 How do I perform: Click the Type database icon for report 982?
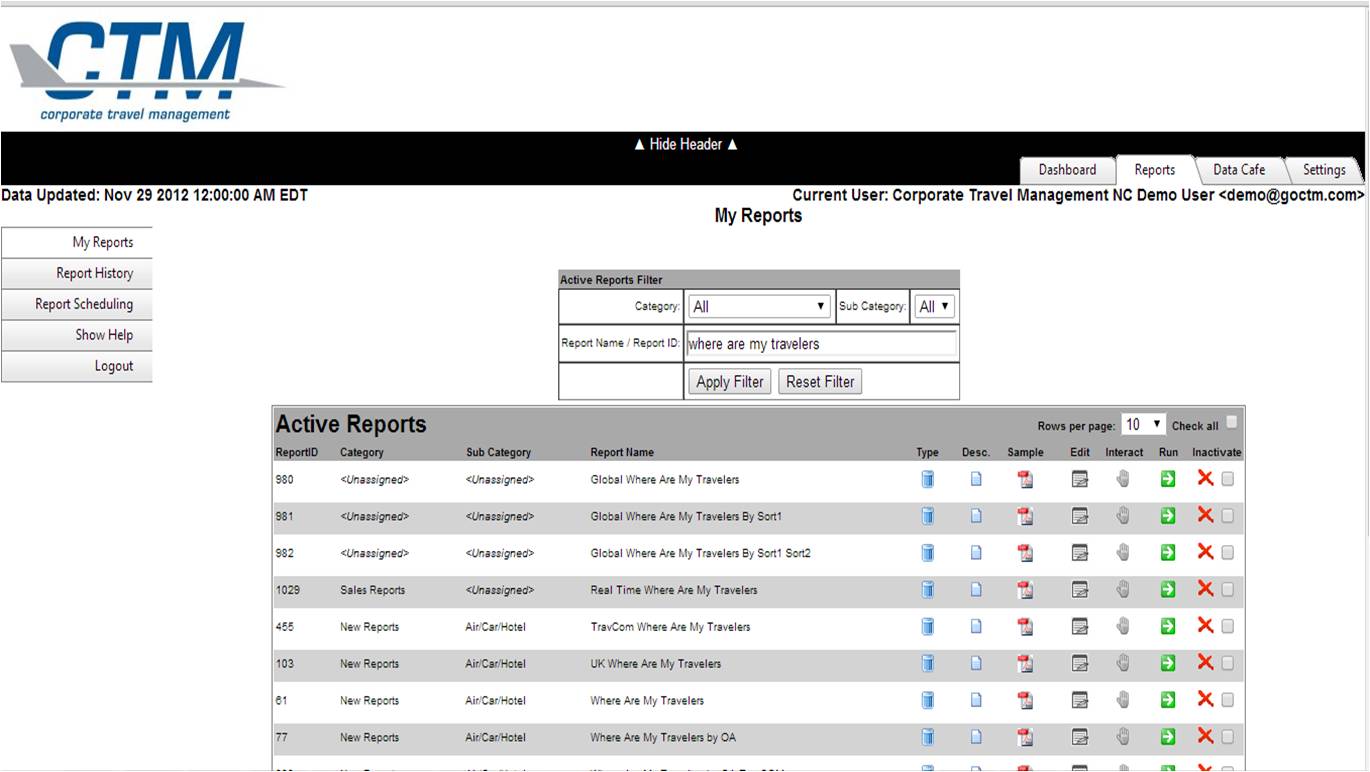pyautogui.click(x=927, y=553)
